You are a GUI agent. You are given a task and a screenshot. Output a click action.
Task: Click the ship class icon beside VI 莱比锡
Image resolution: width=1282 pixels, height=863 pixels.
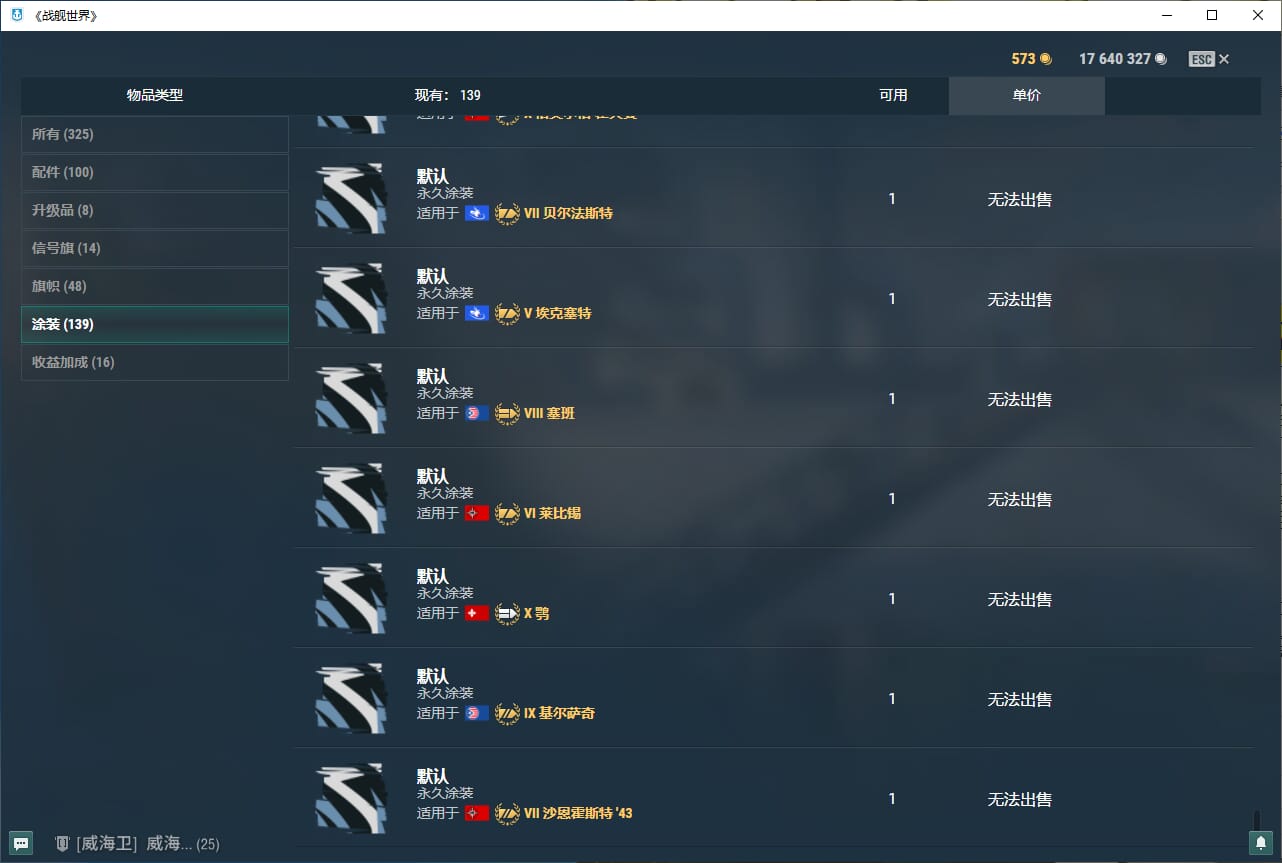pyautogui.click(x=508, y=513)
